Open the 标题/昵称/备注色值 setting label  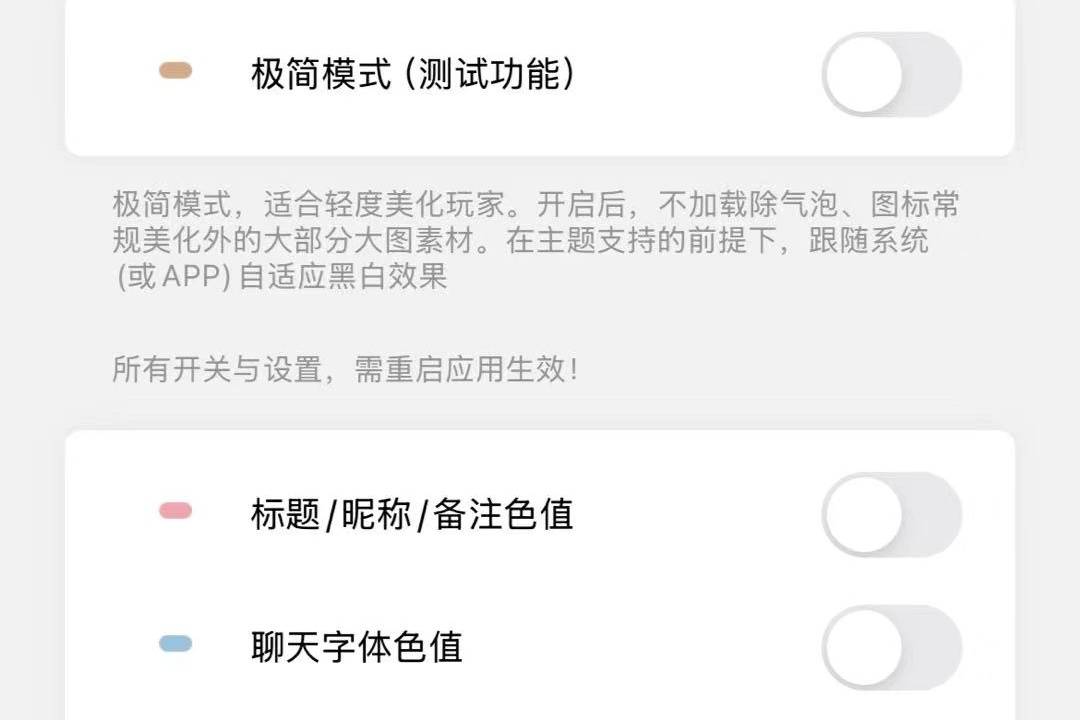412,515
